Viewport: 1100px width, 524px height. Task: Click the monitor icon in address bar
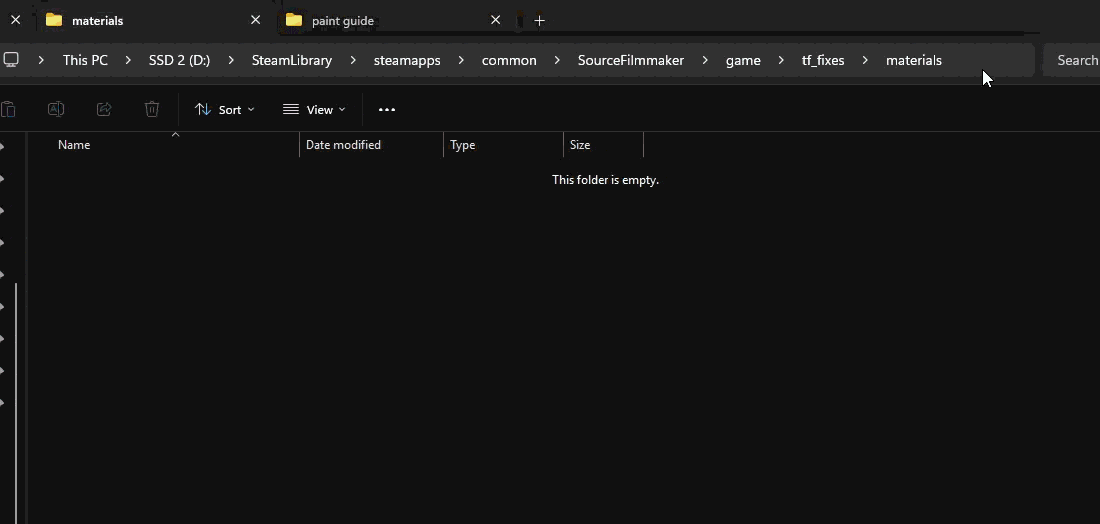pyautogui.click(x=12, y=60)
